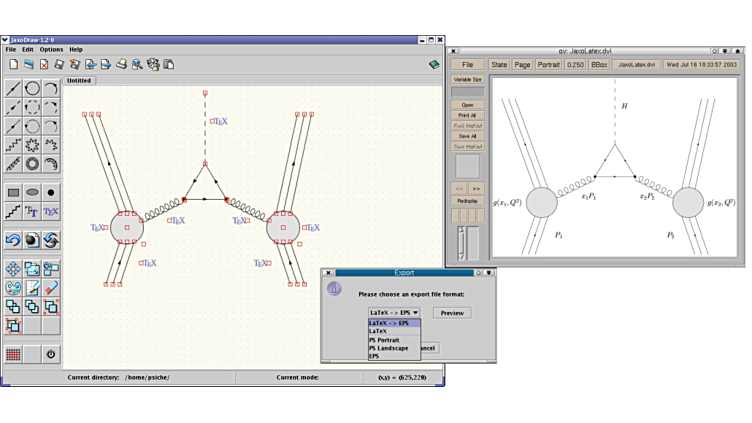Click the power quit icon

(x=51, y=354)
